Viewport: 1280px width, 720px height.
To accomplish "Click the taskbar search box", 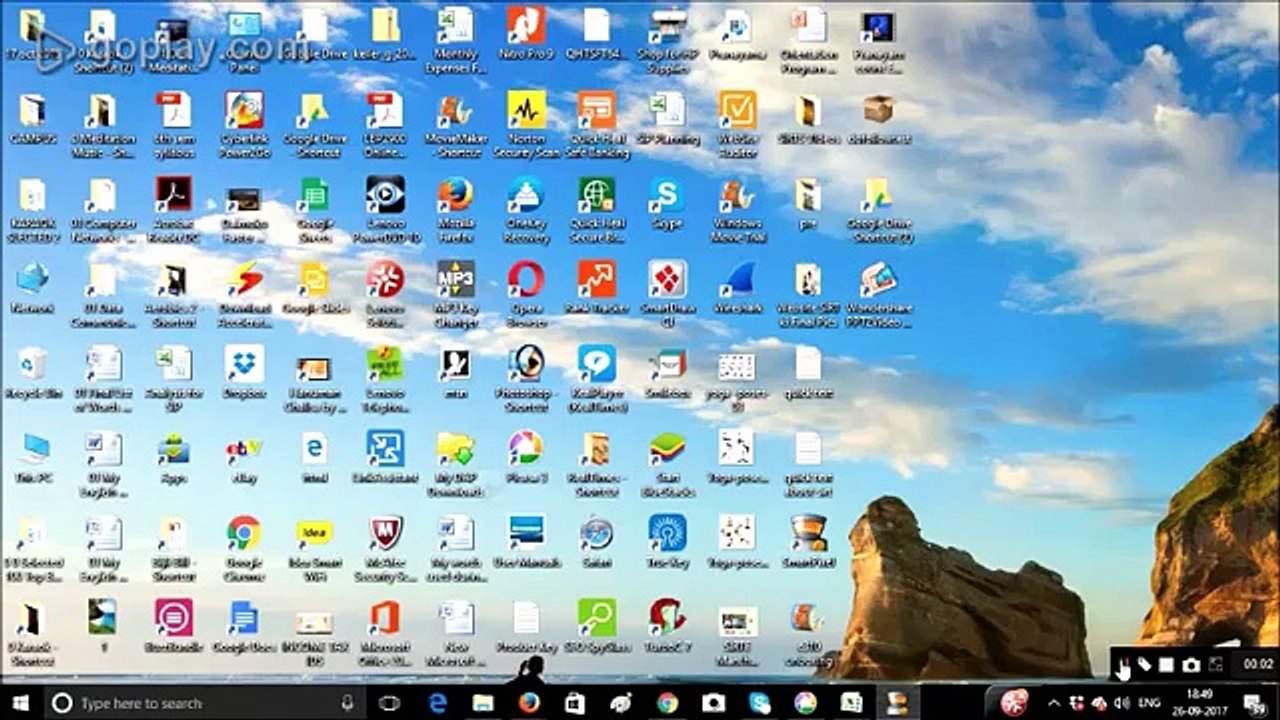I will tap(204, 703).
